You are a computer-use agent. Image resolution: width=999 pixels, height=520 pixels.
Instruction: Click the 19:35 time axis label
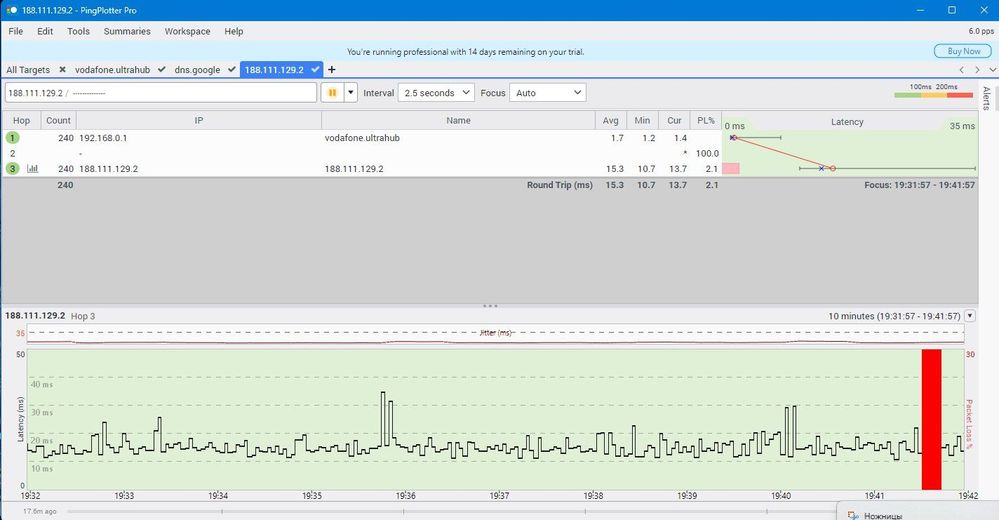tap(312, 495)
